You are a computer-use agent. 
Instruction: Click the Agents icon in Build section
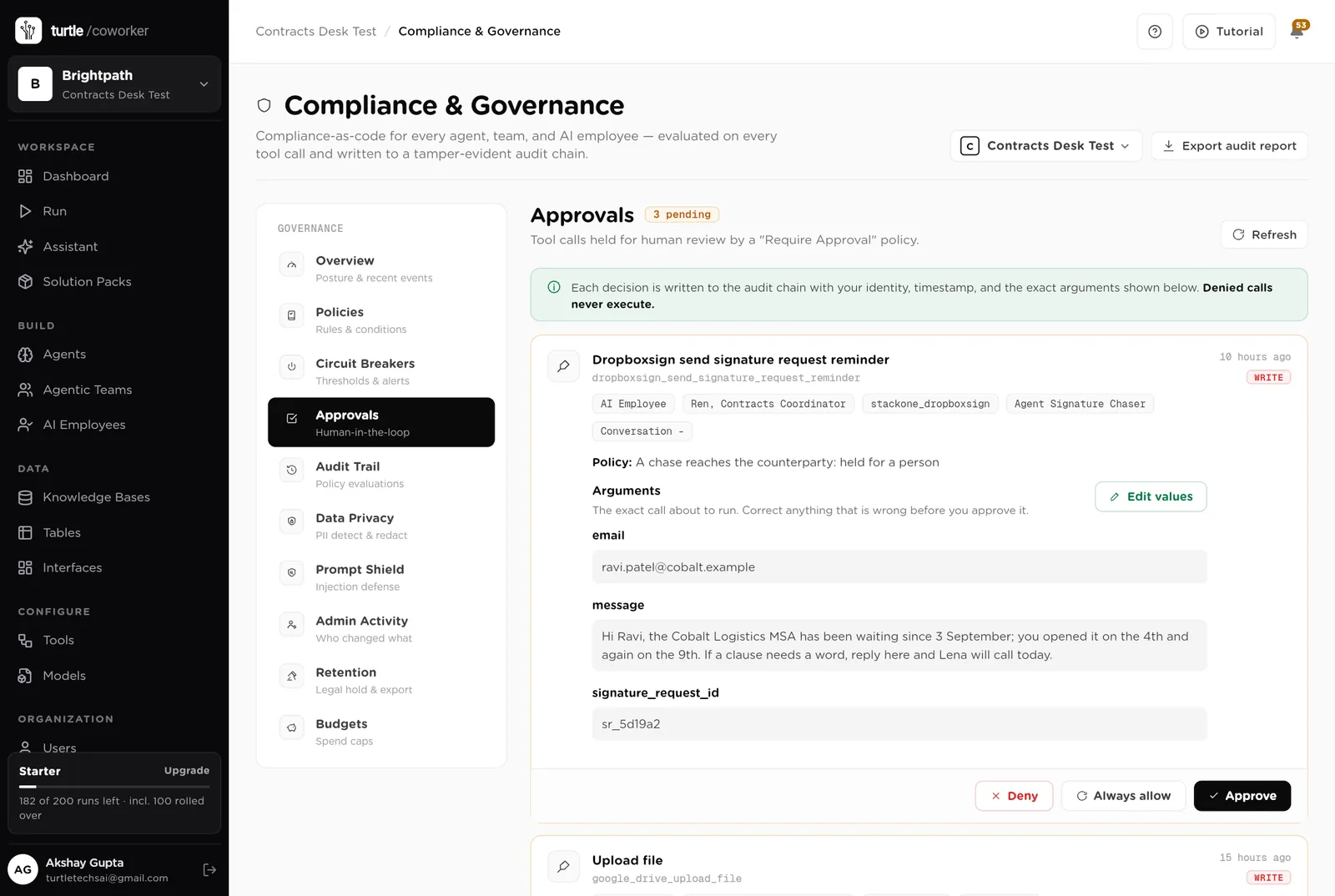click(25, 354)
